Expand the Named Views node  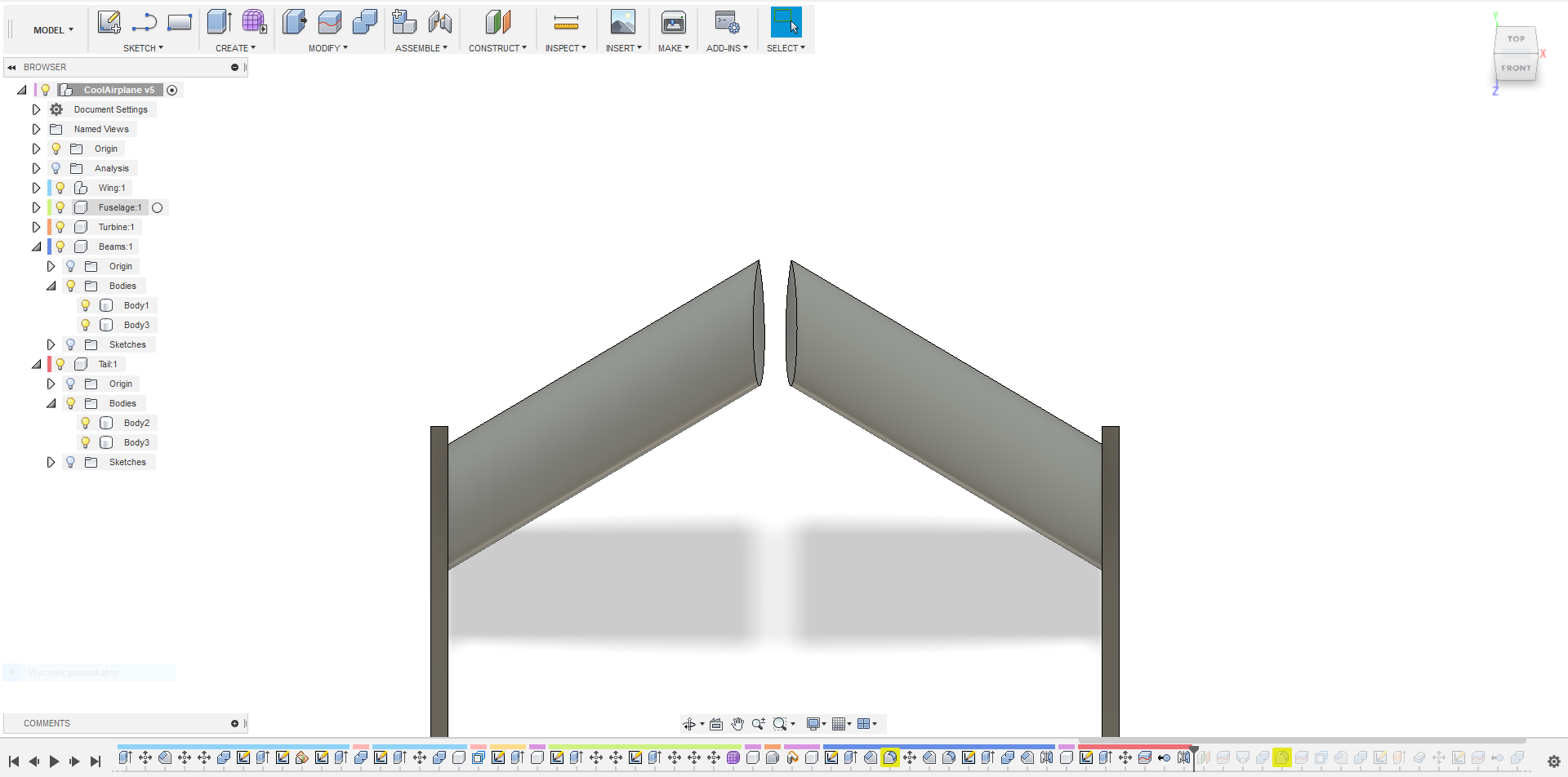(36, 129)
